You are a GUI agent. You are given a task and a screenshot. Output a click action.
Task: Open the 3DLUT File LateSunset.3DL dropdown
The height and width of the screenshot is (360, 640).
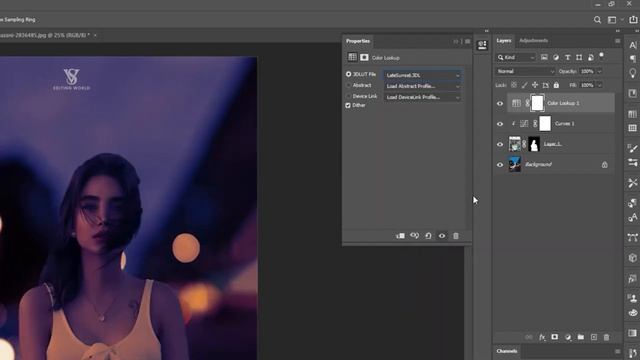point(422,75)
